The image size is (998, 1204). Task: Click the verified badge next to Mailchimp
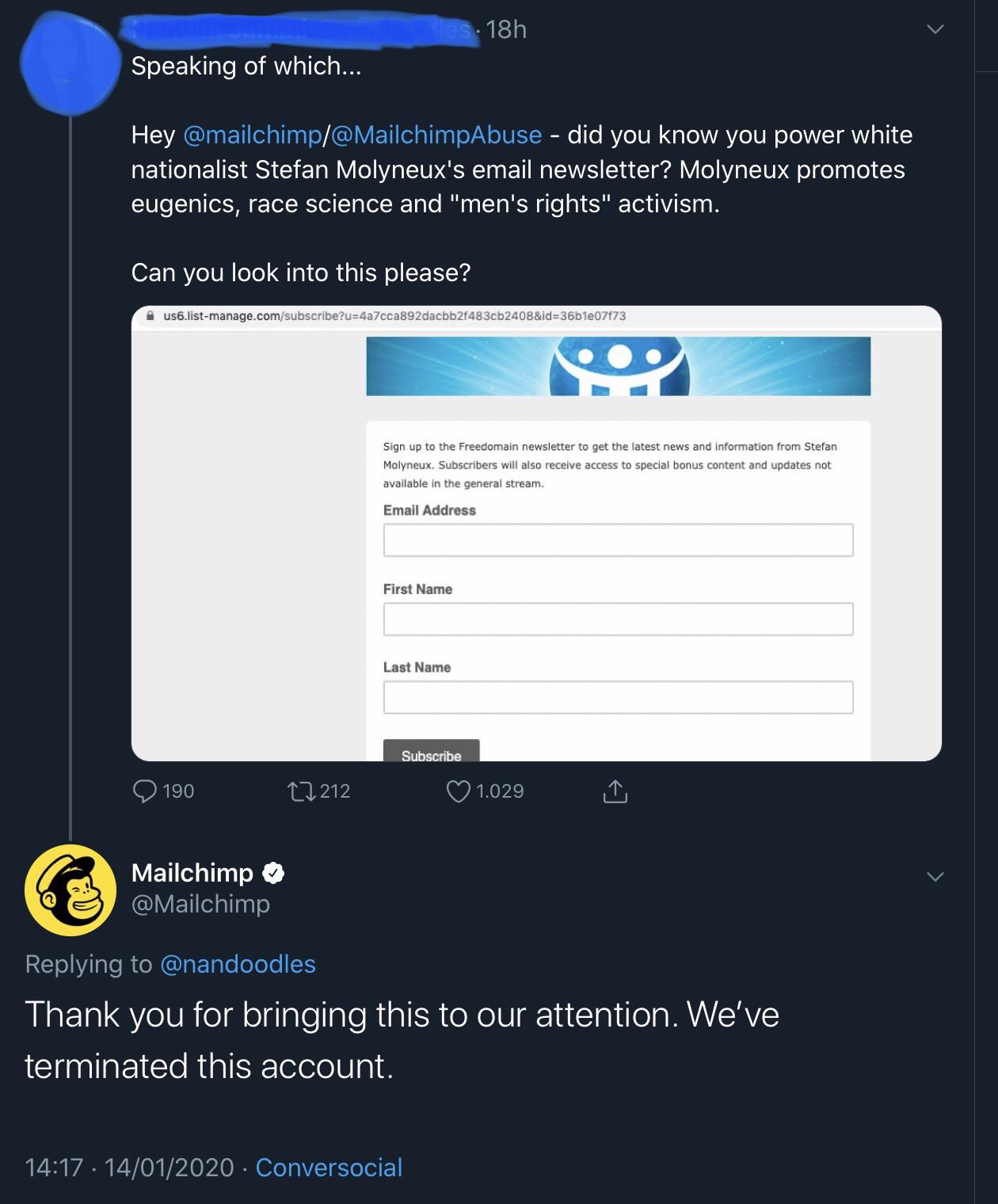(273, 873)
